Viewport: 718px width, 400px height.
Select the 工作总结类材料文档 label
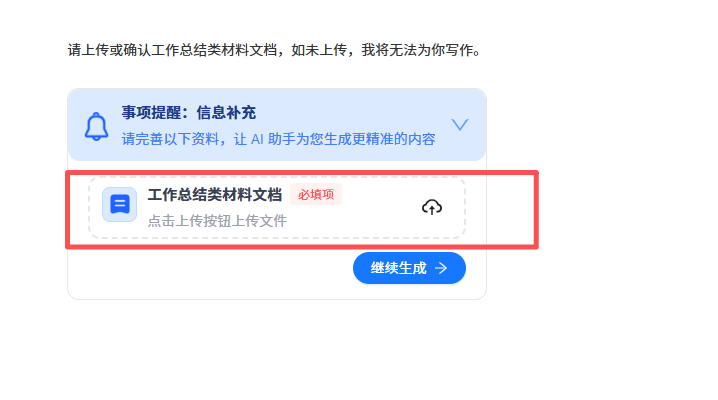pos(215,195)
